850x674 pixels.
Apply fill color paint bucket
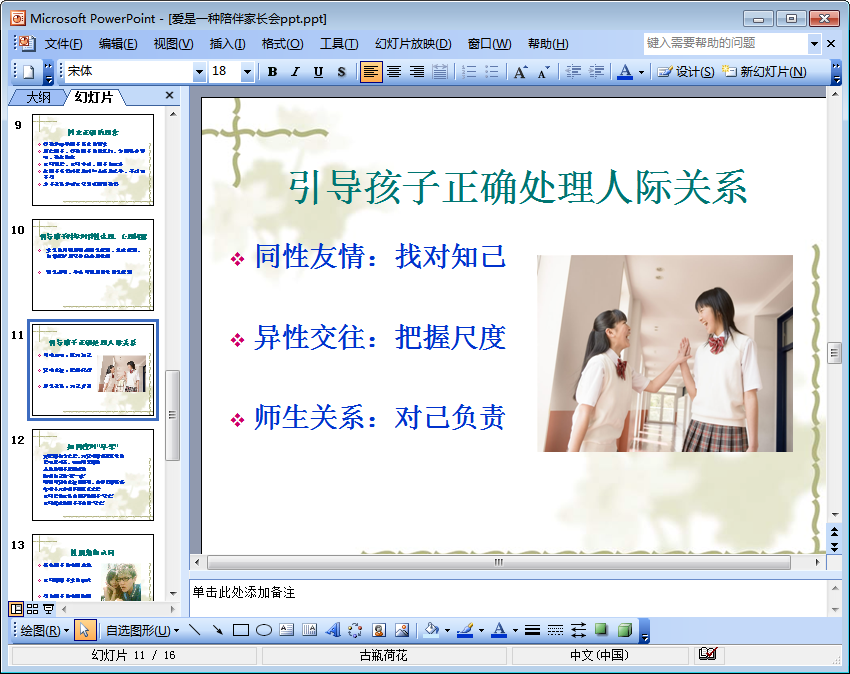pyautogui.click(x=432, y=630)
